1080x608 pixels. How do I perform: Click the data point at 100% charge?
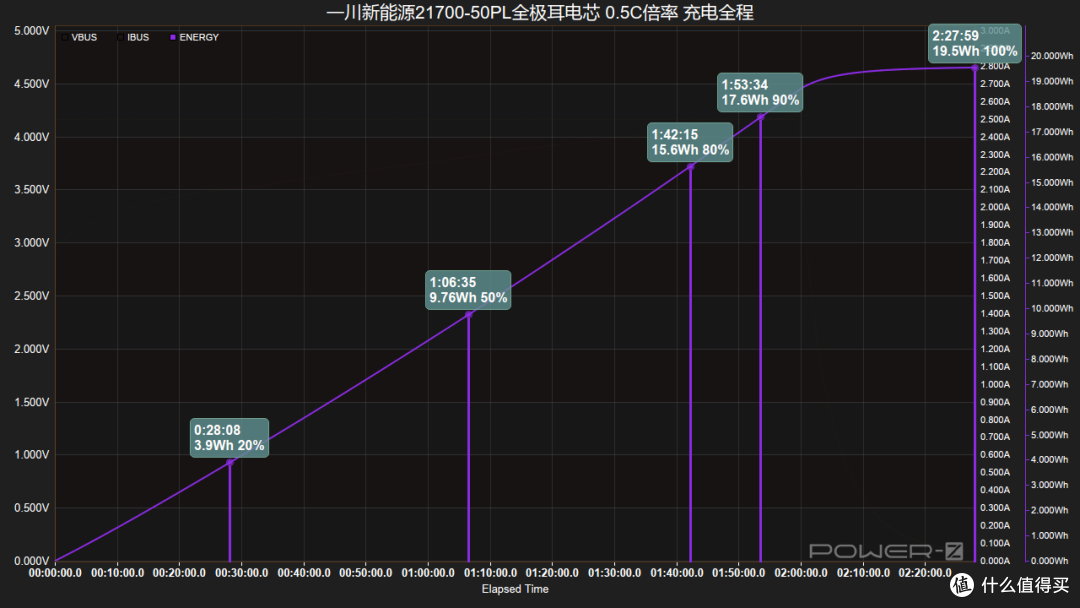[x=975, y=67]
